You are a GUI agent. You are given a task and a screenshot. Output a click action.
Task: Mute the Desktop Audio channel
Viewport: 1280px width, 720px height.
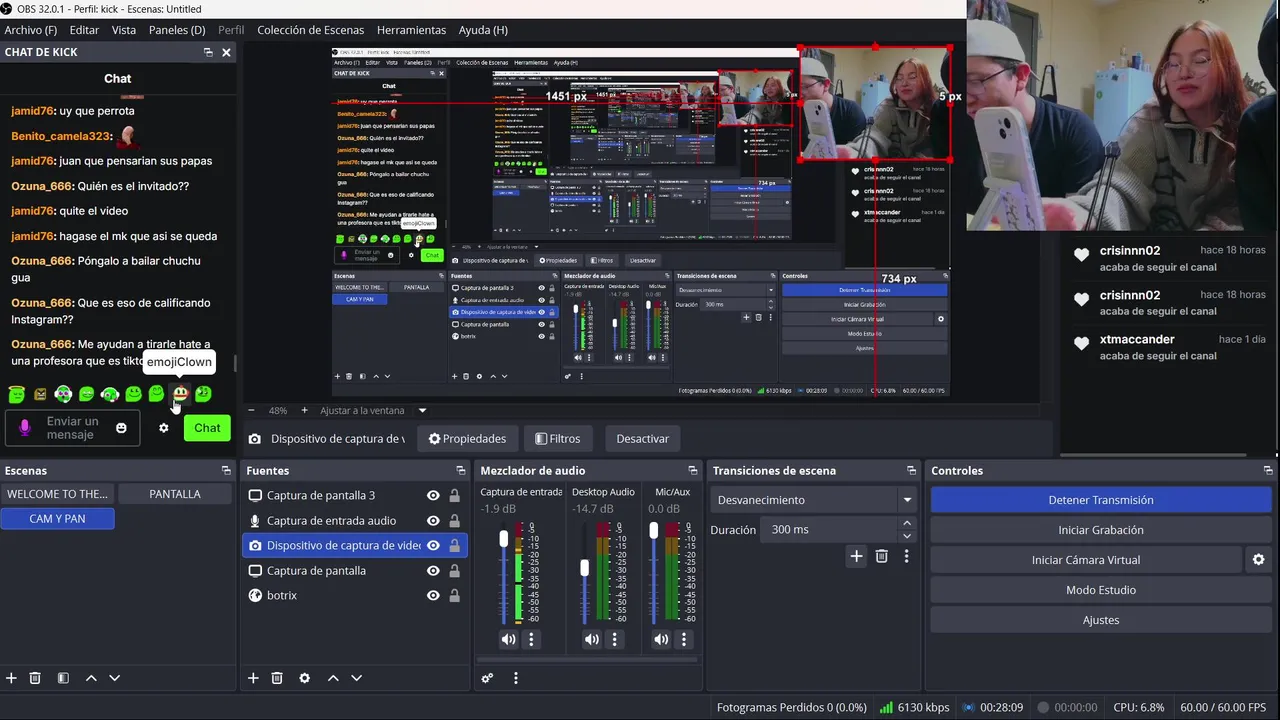(x=592, y=639)
